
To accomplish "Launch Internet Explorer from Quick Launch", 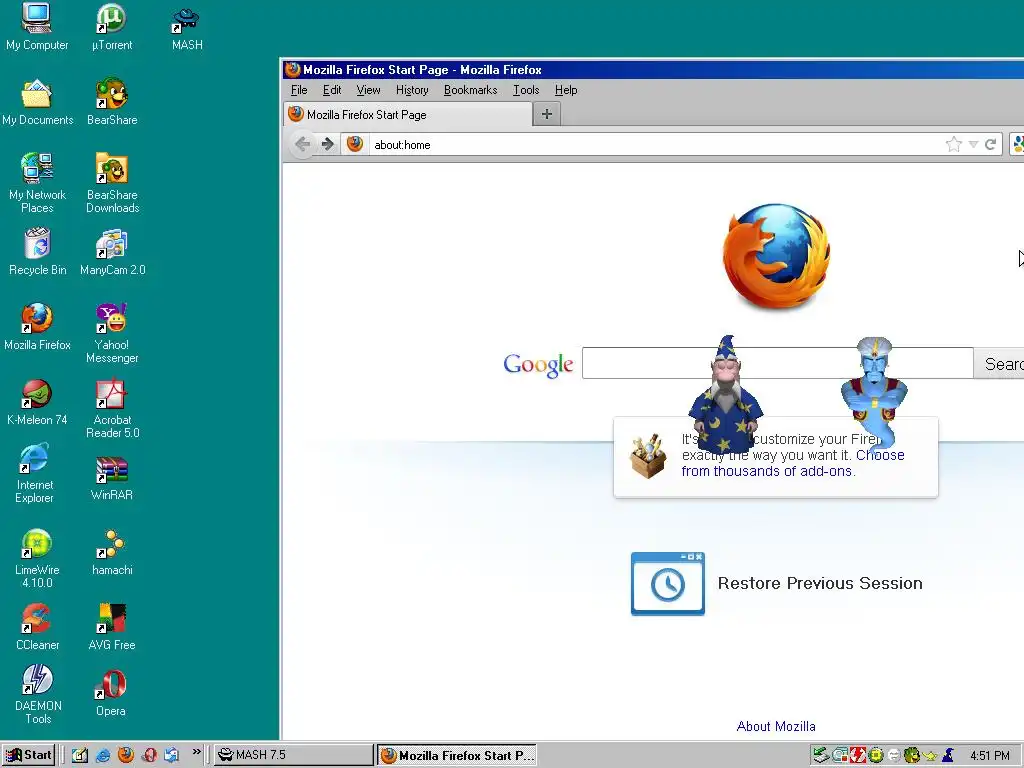I will 103,755.
